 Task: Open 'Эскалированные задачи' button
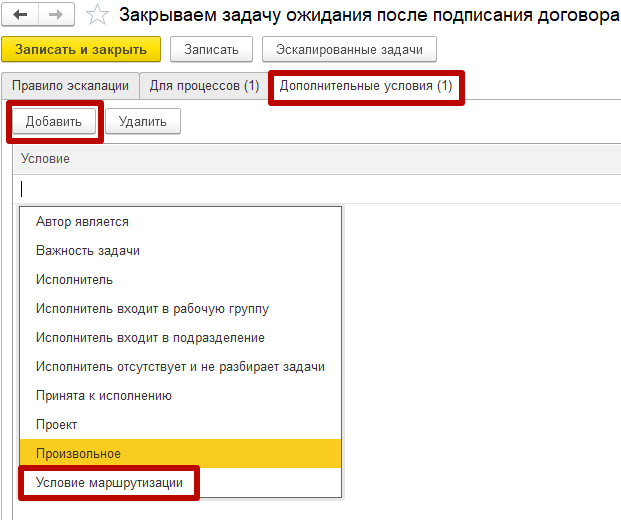pos(349,50)
